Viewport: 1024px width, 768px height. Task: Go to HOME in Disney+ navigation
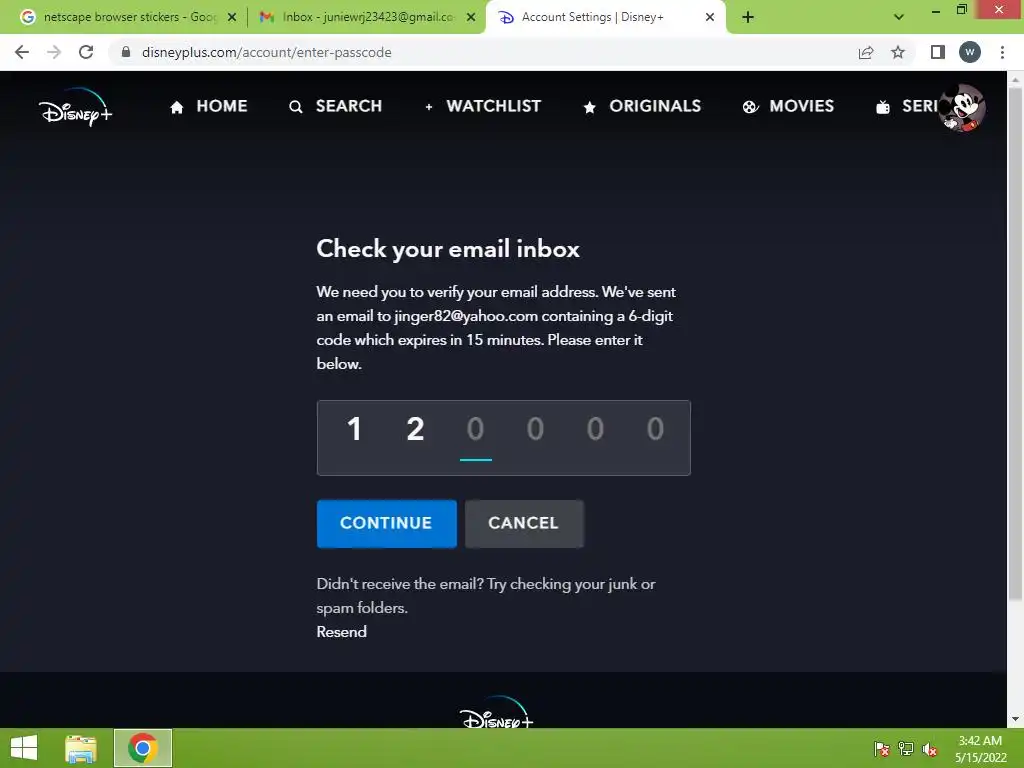(x=208, y=106)
